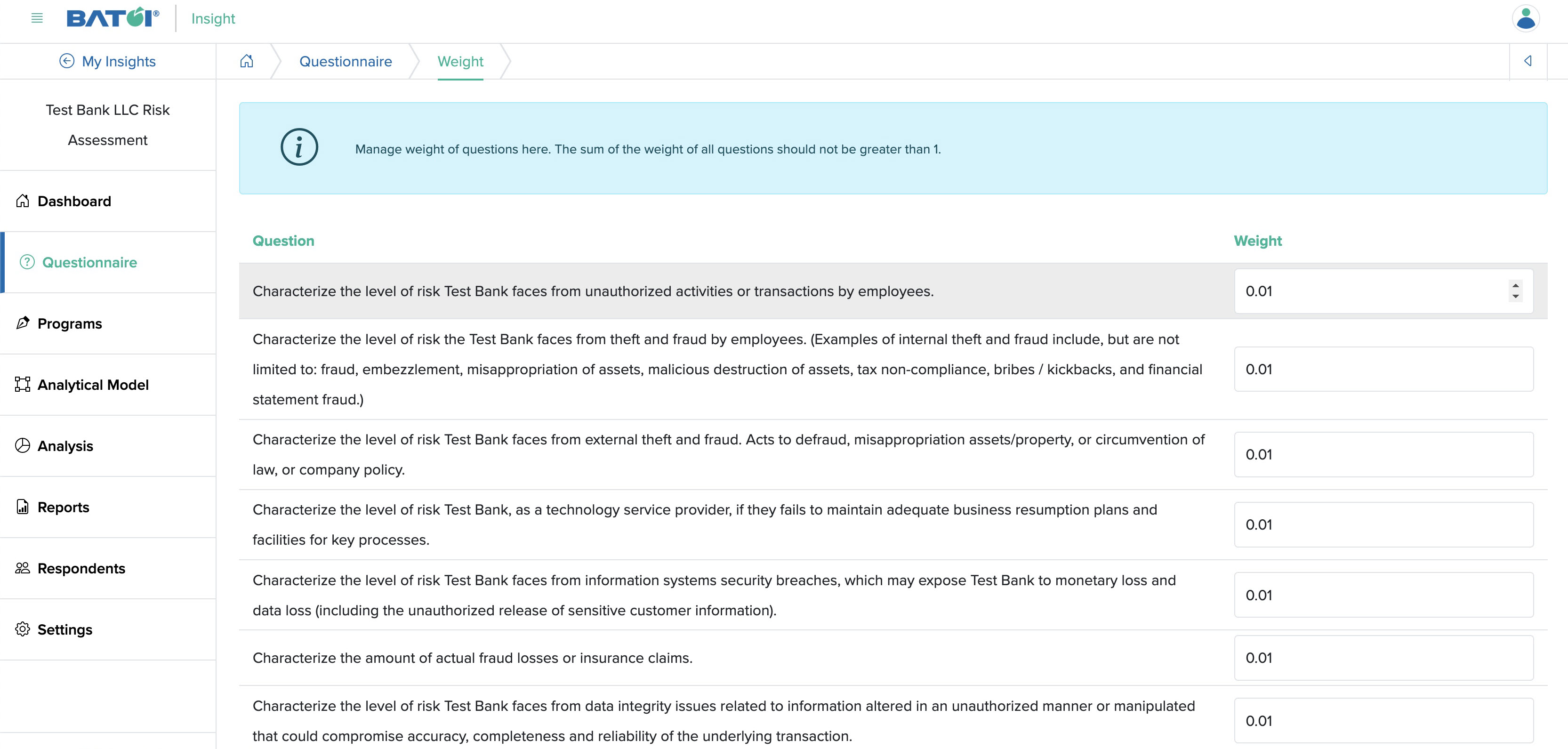1568x749 pixels.
Task: Click the Test Bank LLC Risk Assessment title
Action: tap(108, 125)
